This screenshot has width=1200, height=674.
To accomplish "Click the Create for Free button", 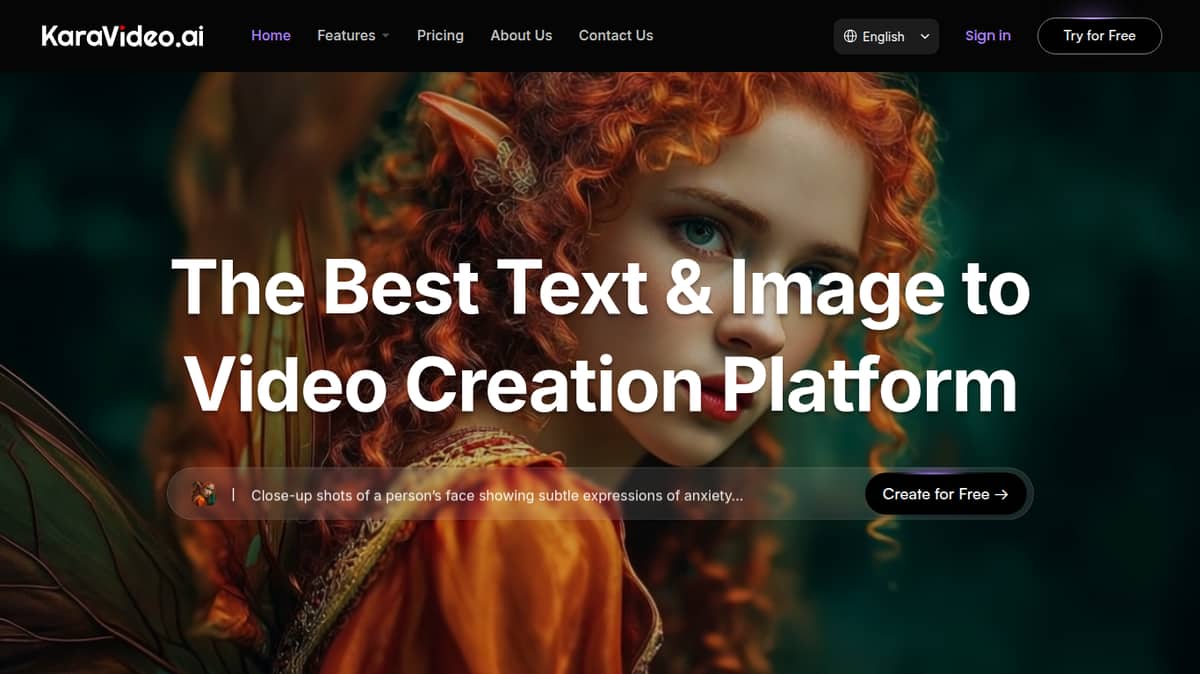I will pos(945,494).
